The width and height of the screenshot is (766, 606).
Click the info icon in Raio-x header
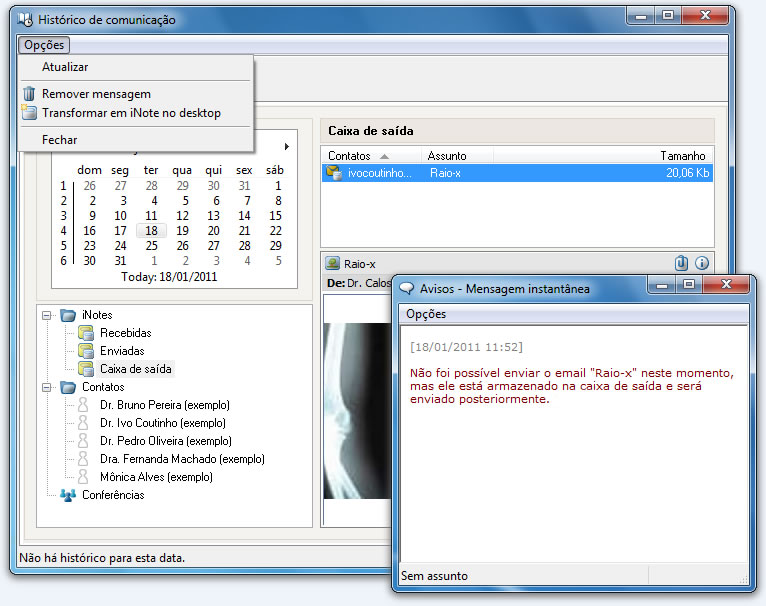coord(702,263)
